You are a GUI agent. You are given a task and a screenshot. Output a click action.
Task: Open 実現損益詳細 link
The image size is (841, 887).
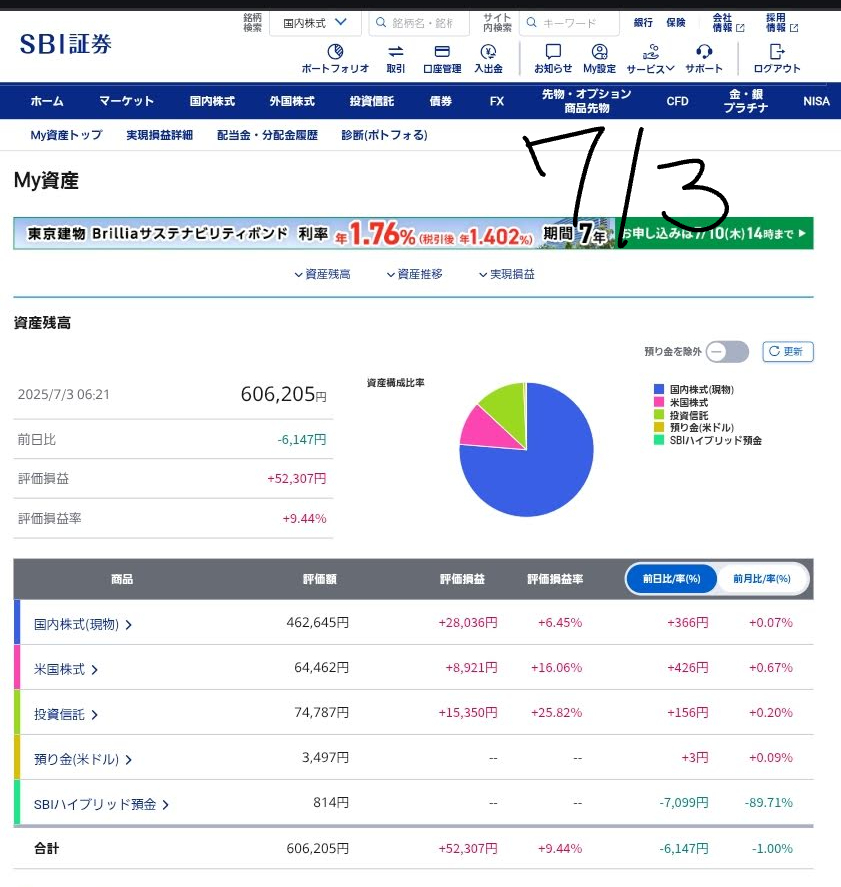tap(159, 135)
